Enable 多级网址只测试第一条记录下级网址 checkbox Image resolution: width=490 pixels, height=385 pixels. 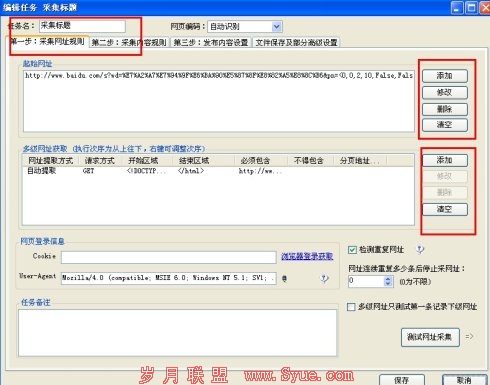point(351,307)
